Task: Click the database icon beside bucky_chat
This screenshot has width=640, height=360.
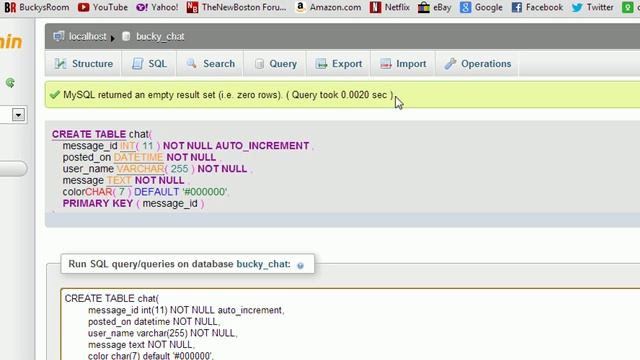Action: point(126,36)
